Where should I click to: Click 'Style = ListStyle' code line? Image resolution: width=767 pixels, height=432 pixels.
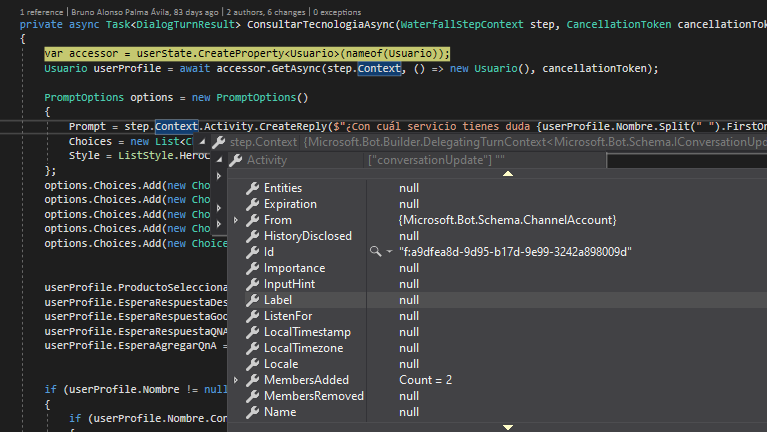click(139, 156)
